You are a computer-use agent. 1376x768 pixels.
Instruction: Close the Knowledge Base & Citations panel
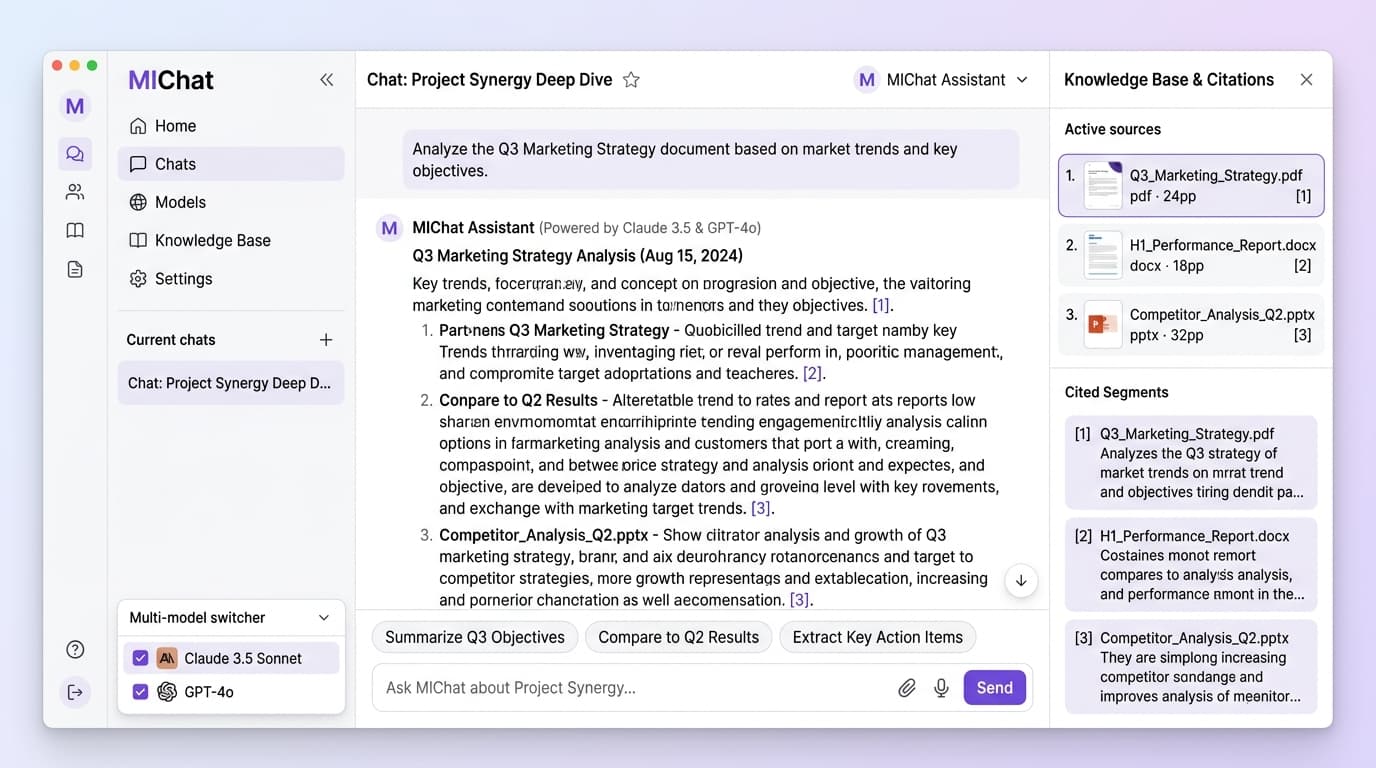[x=1306, y=80]
